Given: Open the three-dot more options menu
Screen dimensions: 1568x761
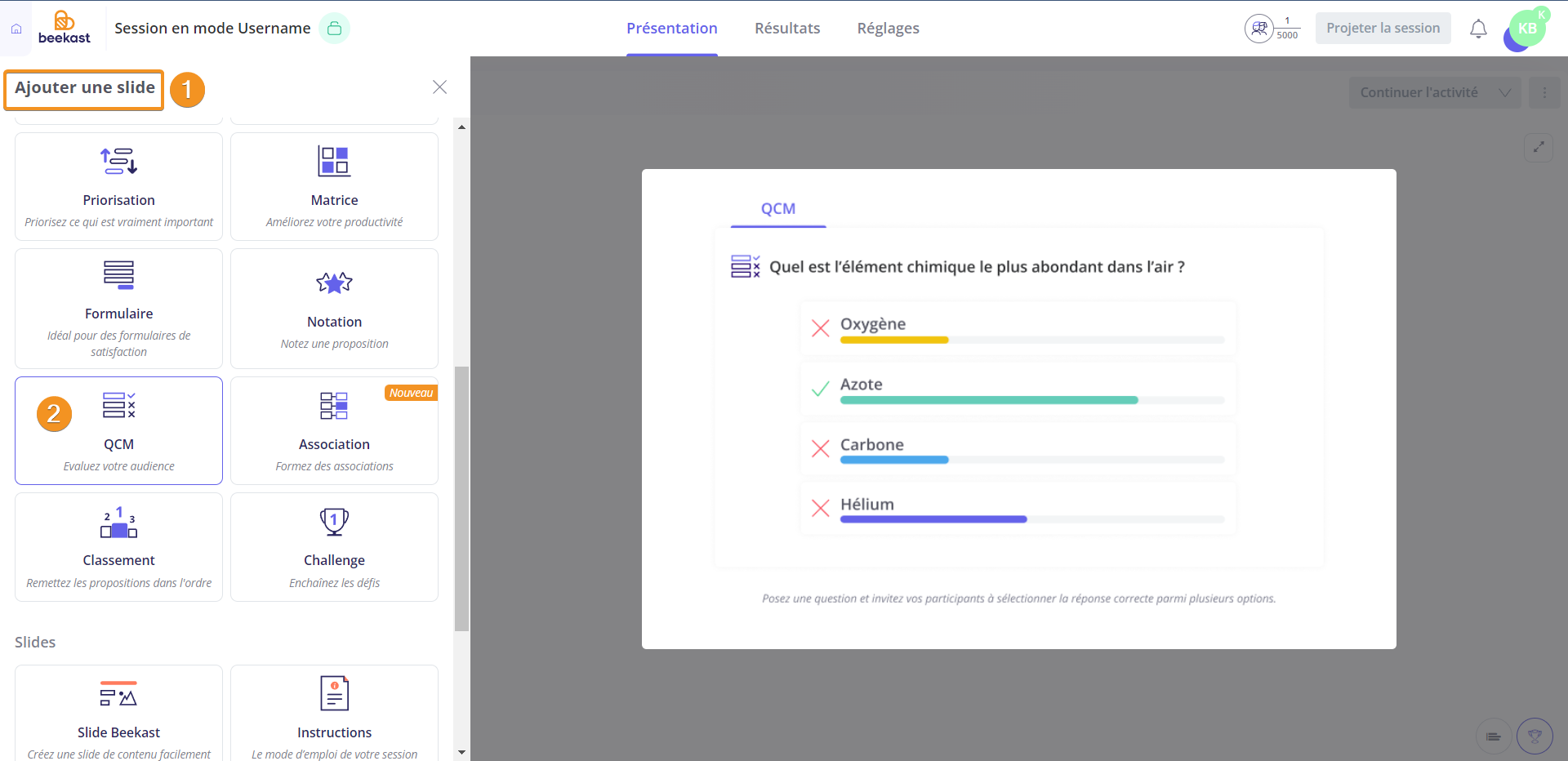Looking at the screenshot, I should [x=1544, y=92].
